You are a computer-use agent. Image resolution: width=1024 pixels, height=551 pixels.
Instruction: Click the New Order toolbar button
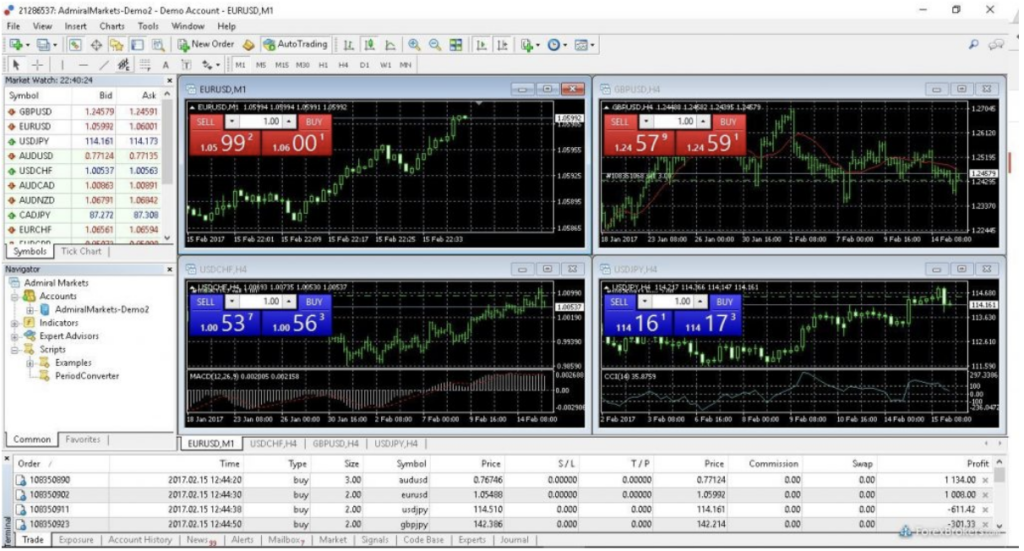coord(206,45)
